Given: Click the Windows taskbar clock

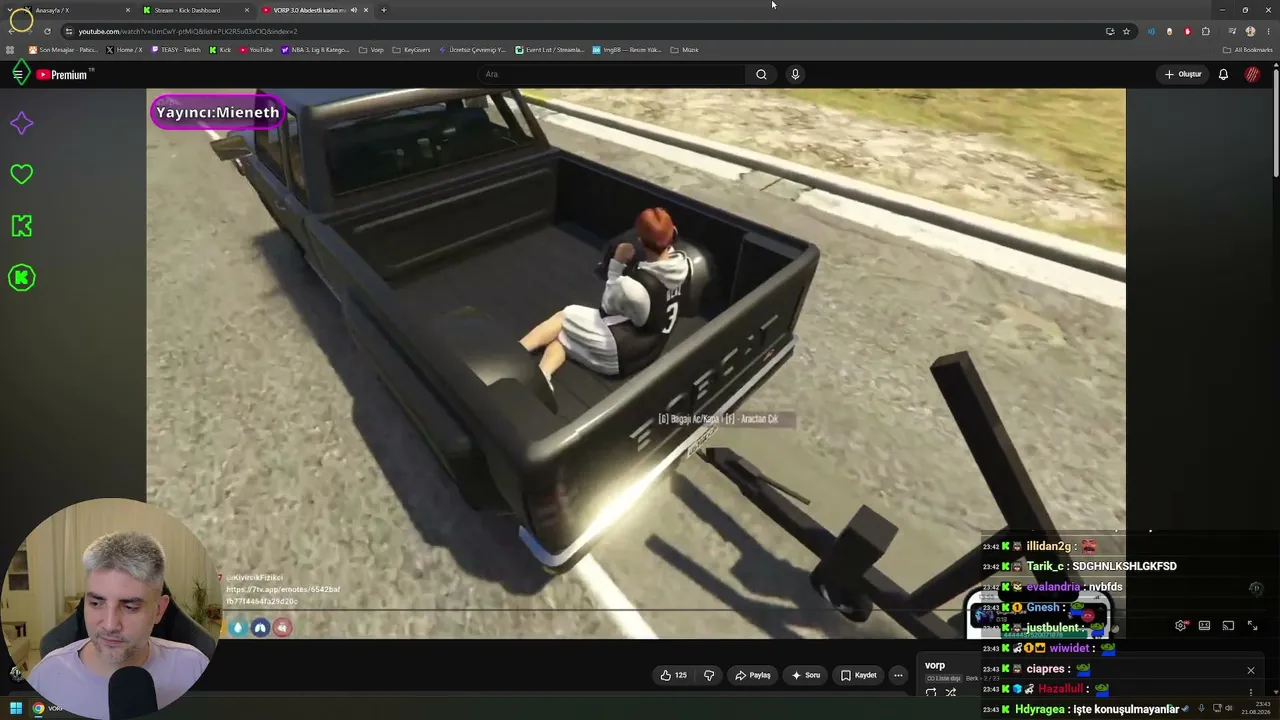Looking at the screenshot, I should [x=1255, y=708].
